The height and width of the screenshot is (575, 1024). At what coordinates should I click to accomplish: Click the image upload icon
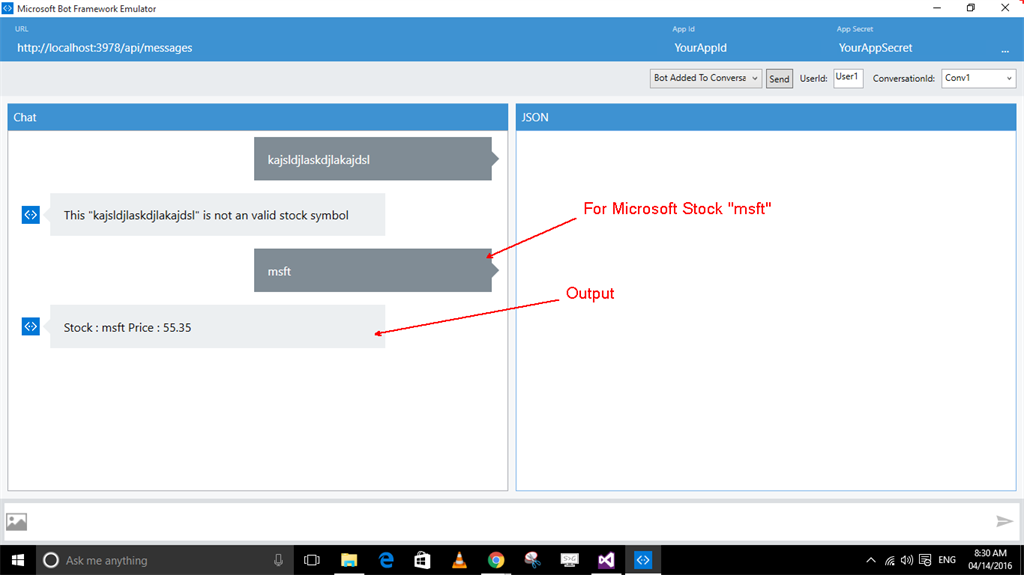16,521
